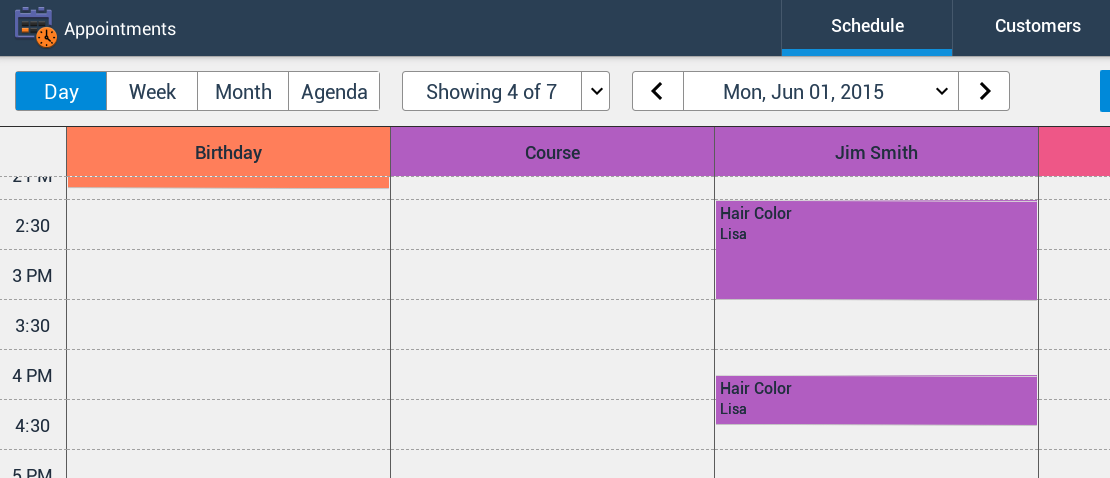Switch to Agenda view
Image resolution: width=1110 pixels, height=478 pixels.
[x=334, y=91]
